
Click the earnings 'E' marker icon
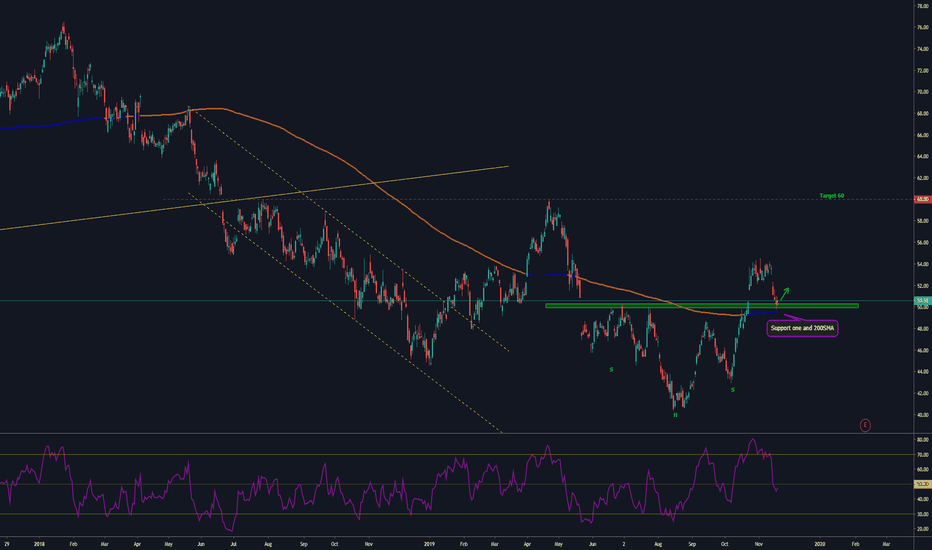click(865, 425)
